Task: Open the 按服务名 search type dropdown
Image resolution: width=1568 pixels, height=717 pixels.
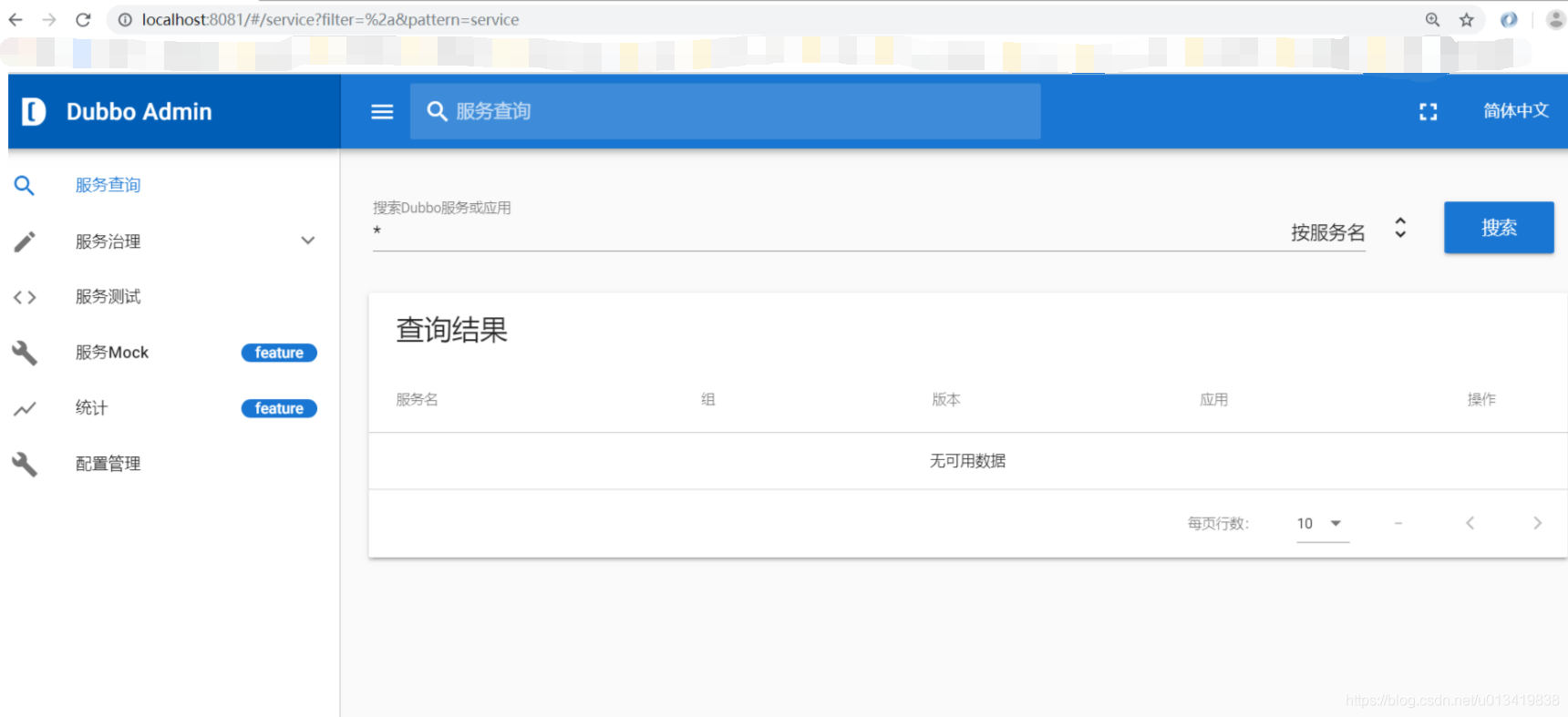Action: click(1349, 232)
